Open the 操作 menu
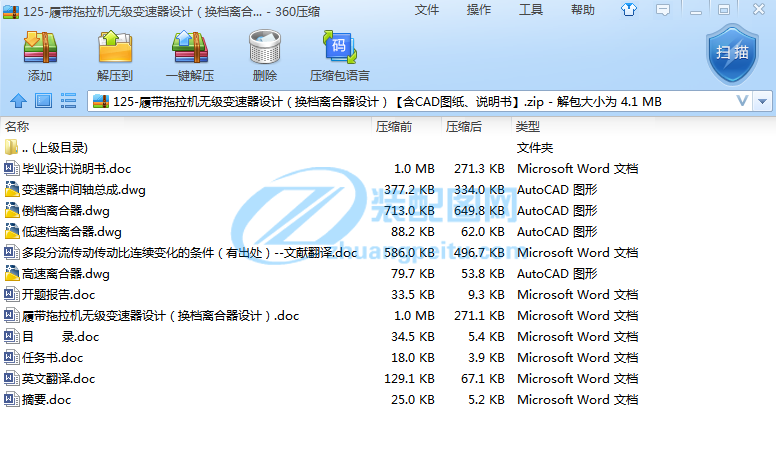The height and width of the screenshot is (450, 776). [x=479, y=9]
